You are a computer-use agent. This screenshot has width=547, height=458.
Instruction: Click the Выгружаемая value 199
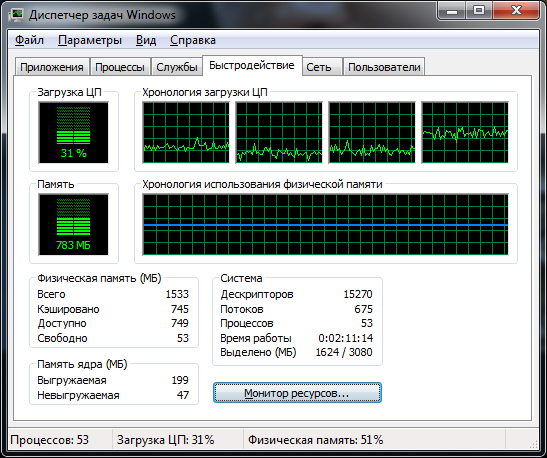pyautogui.click(x=180, y=380)
